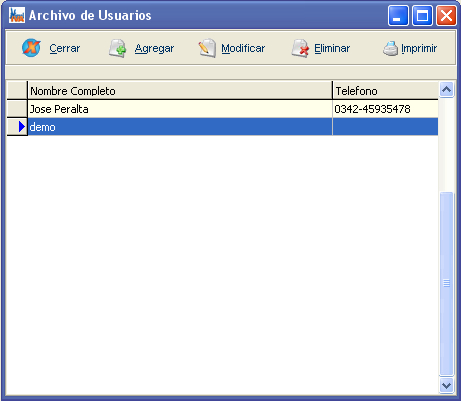461x401 pixels.
Task: Click the red X Cerrar icon
Action: click(x=31, y=48)
